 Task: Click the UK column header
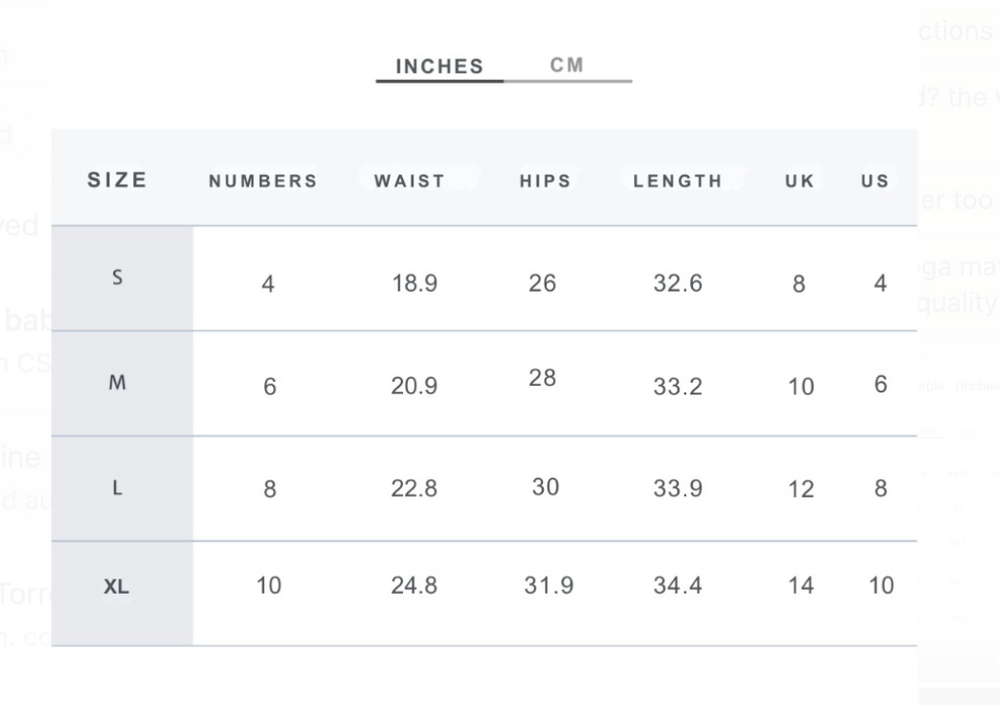(x=800, y=181)
